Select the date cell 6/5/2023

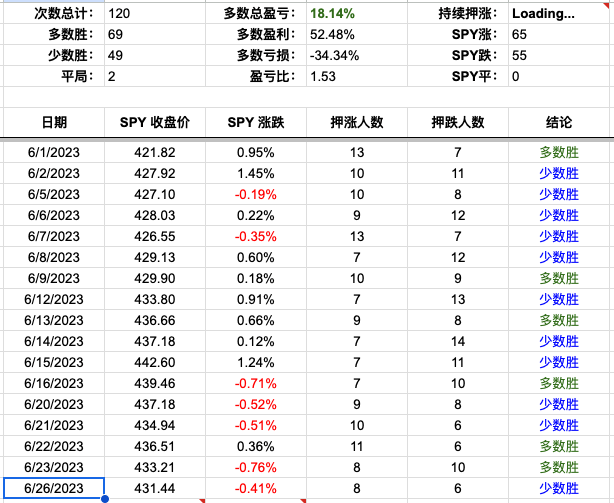[54, 195]
